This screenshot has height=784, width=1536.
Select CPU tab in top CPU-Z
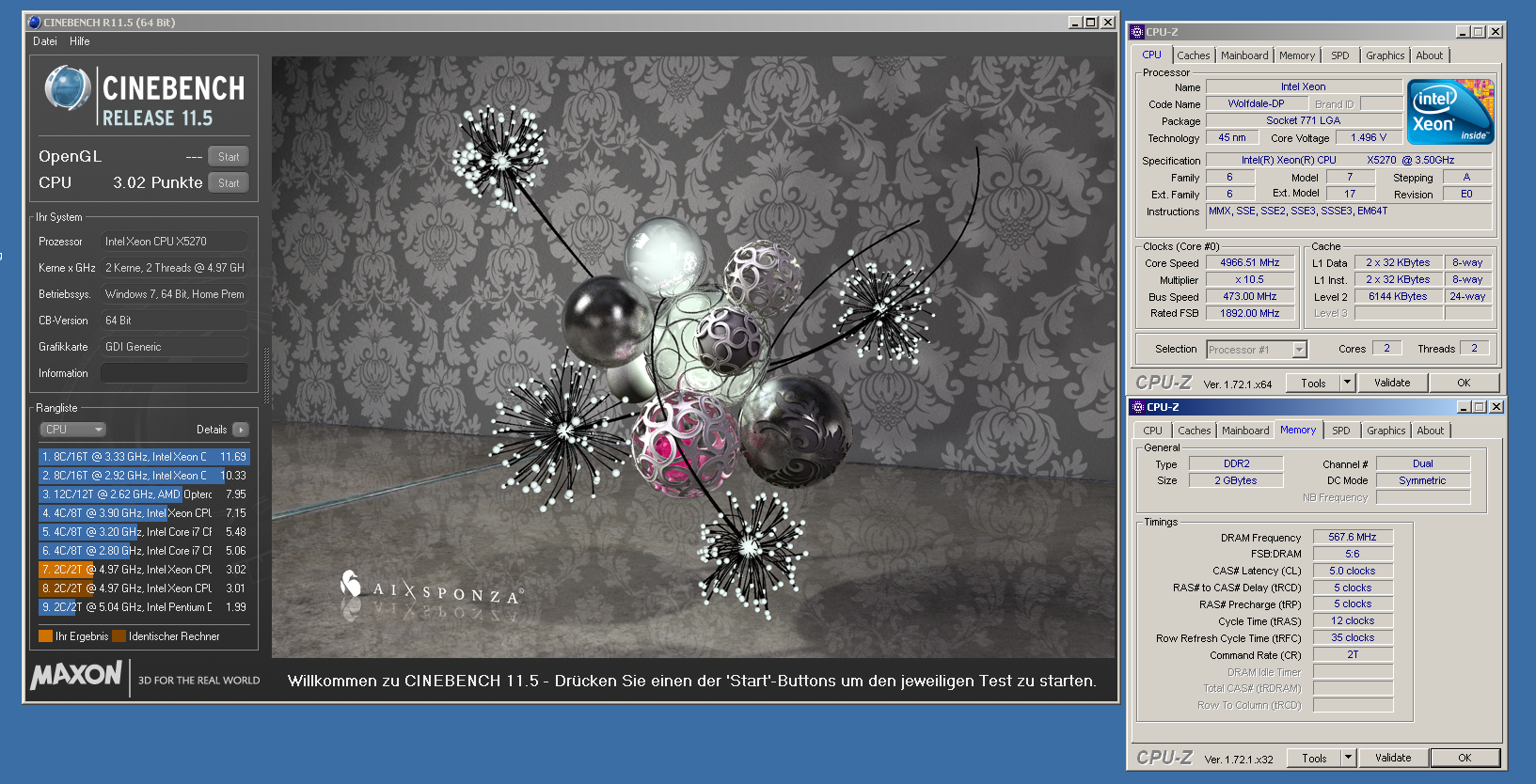(1151, 55)
